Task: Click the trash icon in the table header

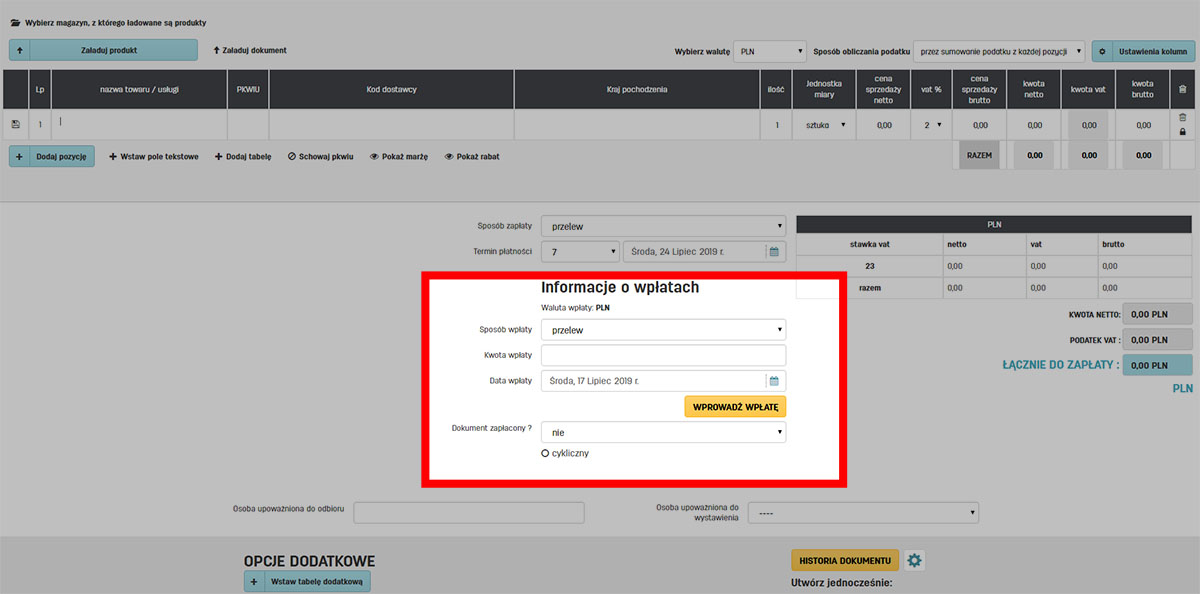Action: pos(1183,89)
